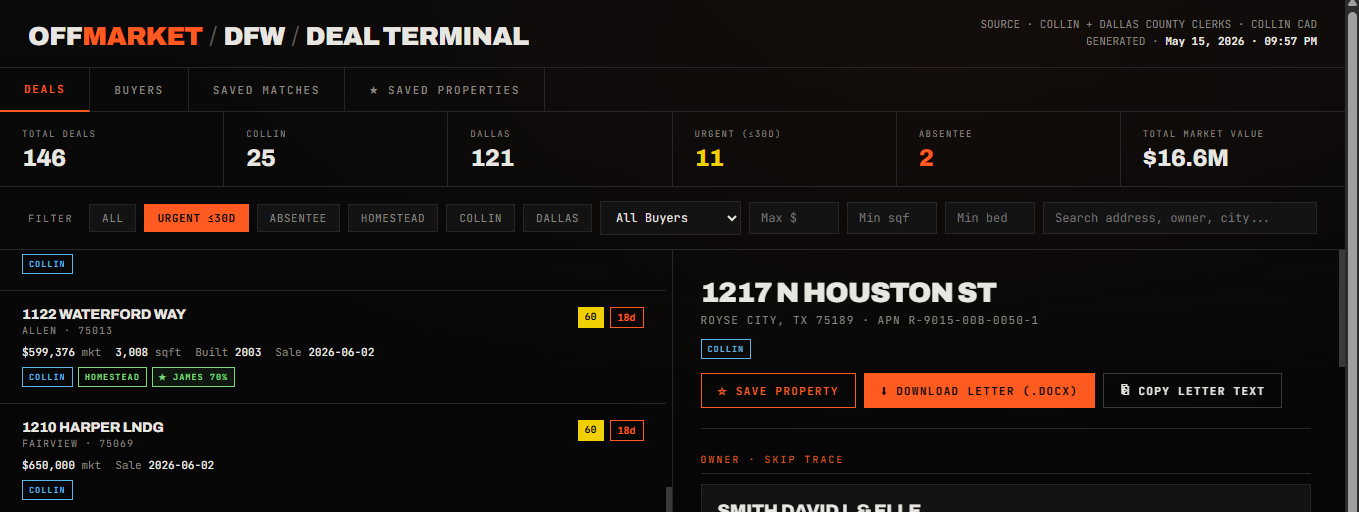Click the Dallas 121 stat card
This screenshot has width=1359, height=512.
559,149
